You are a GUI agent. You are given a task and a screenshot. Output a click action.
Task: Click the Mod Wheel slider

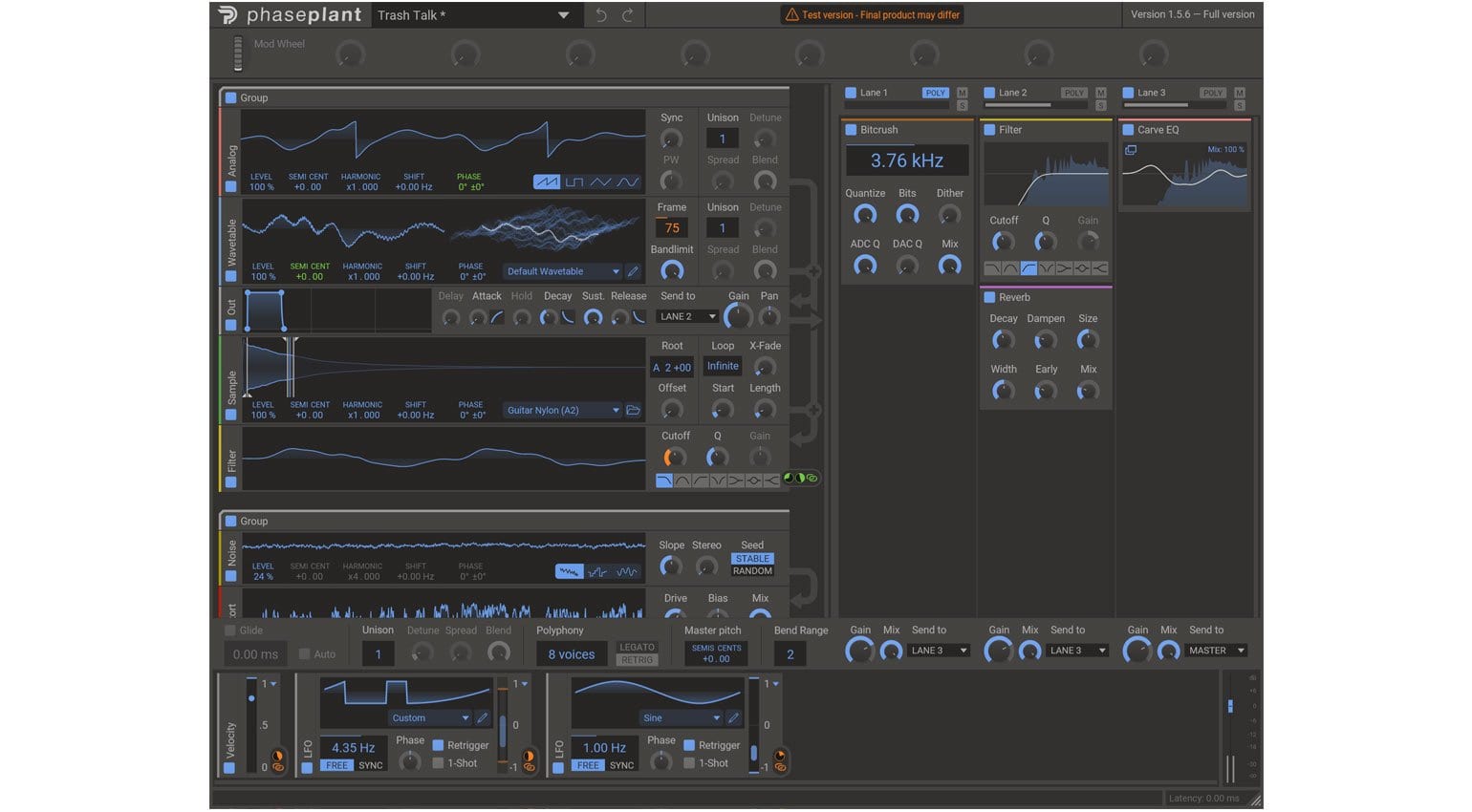pyautogui.click(x=238, y=53)
